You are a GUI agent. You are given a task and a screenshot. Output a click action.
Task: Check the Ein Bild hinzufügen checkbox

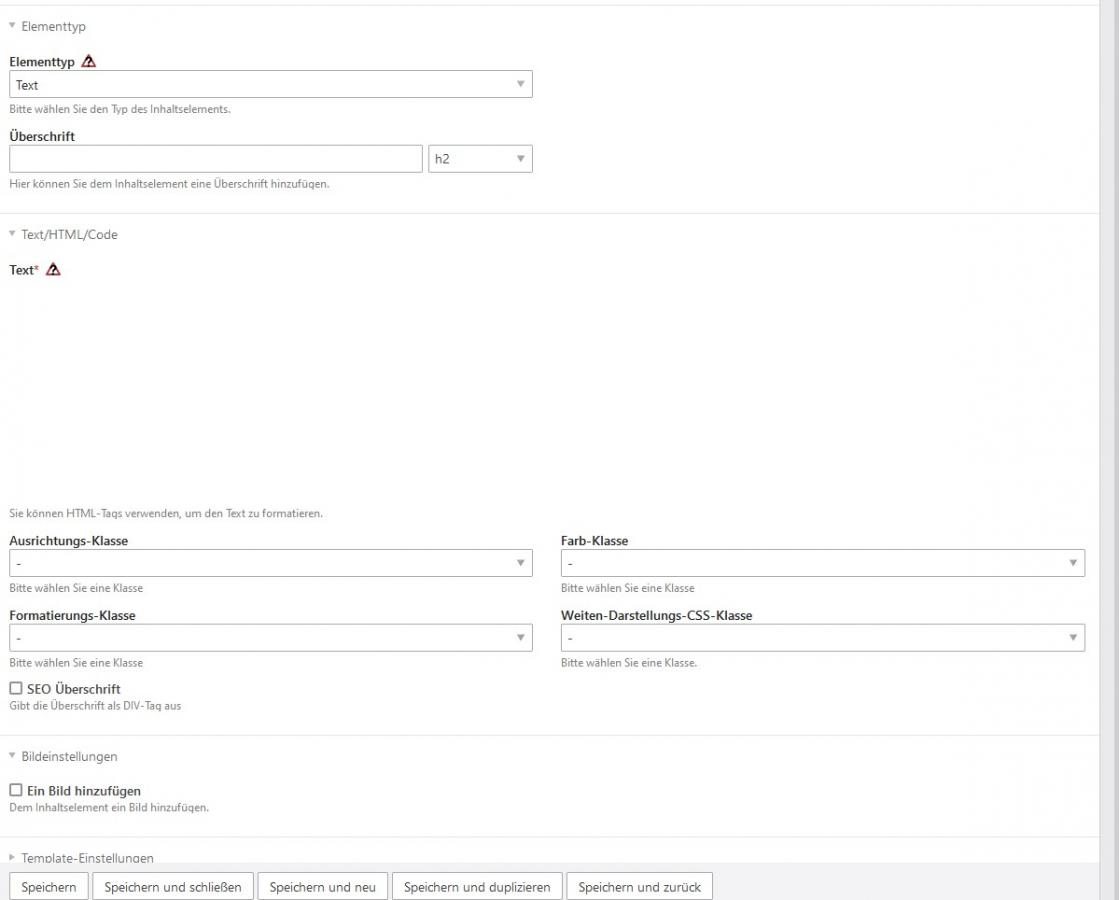(x=16, y=791)
